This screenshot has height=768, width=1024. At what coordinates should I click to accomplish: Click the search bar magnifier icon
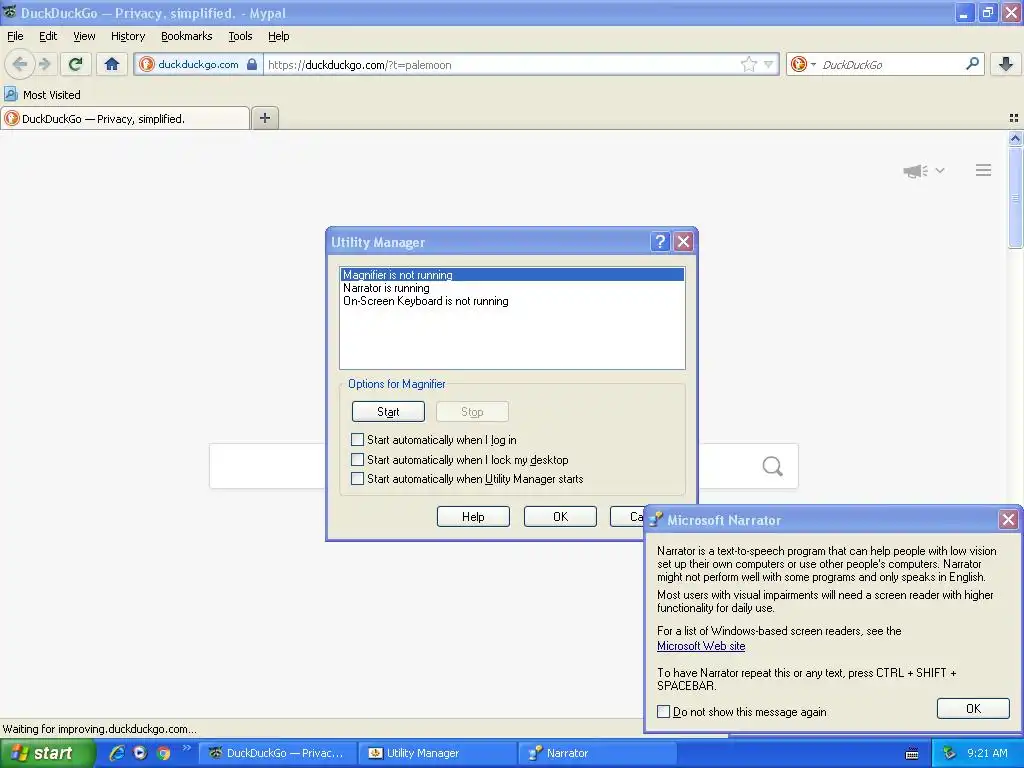972,64
